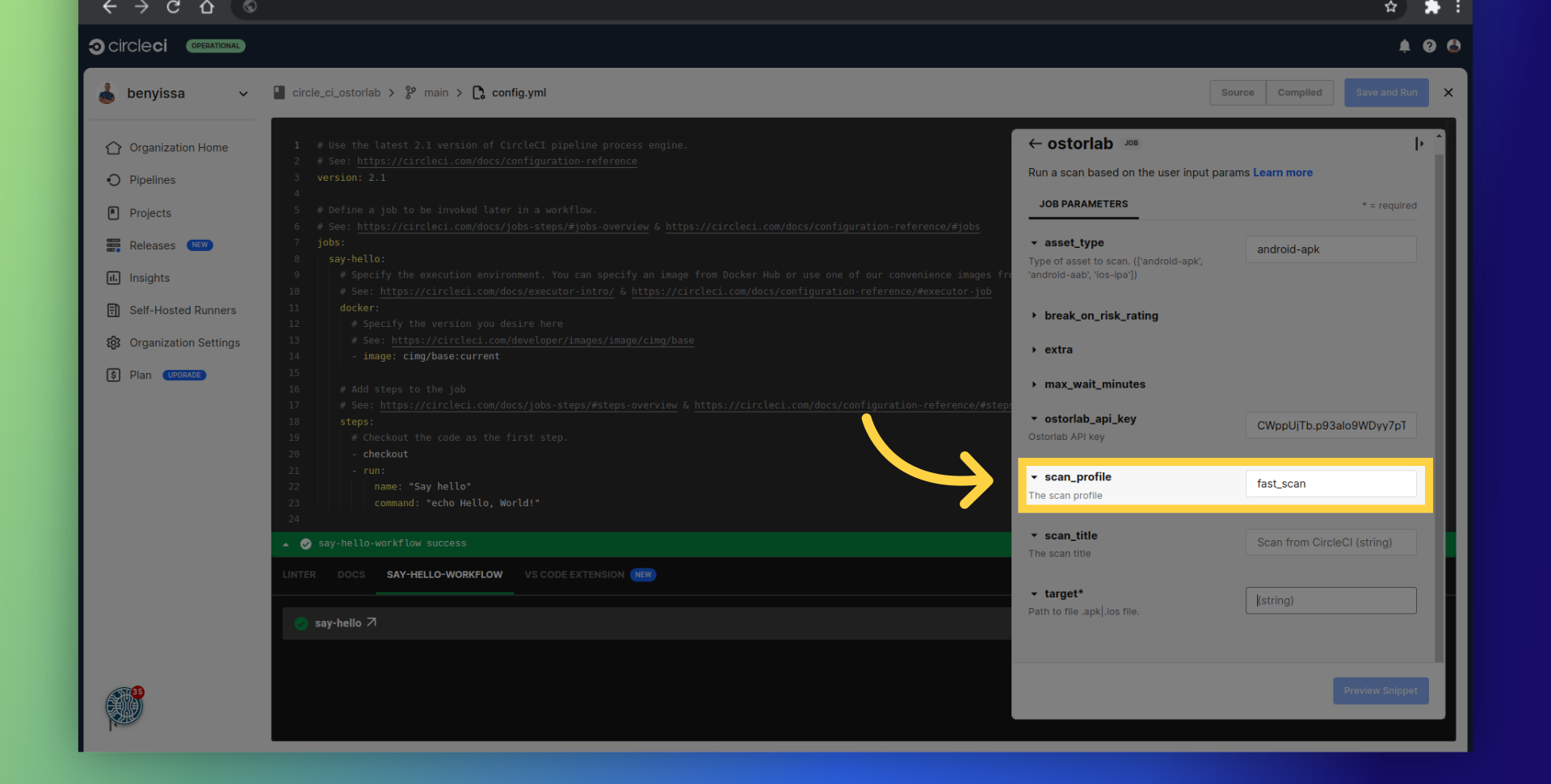This screenshot has height=784, width=1551.
Task: Open Self-Hosted Runners page
Action: (x=183, y=310)
